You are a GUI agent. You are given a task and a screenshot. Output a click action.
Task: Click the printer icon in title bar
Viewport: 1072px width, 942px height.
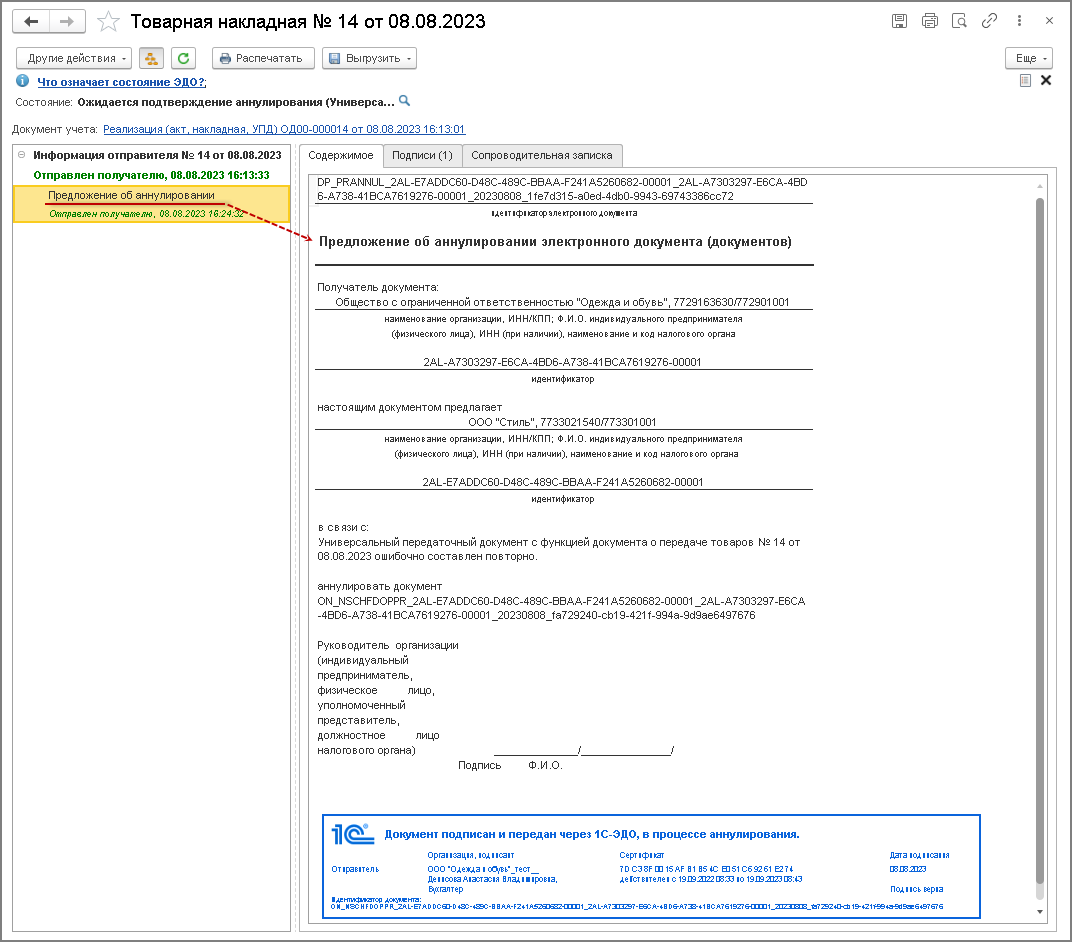(x=930, y=21)
